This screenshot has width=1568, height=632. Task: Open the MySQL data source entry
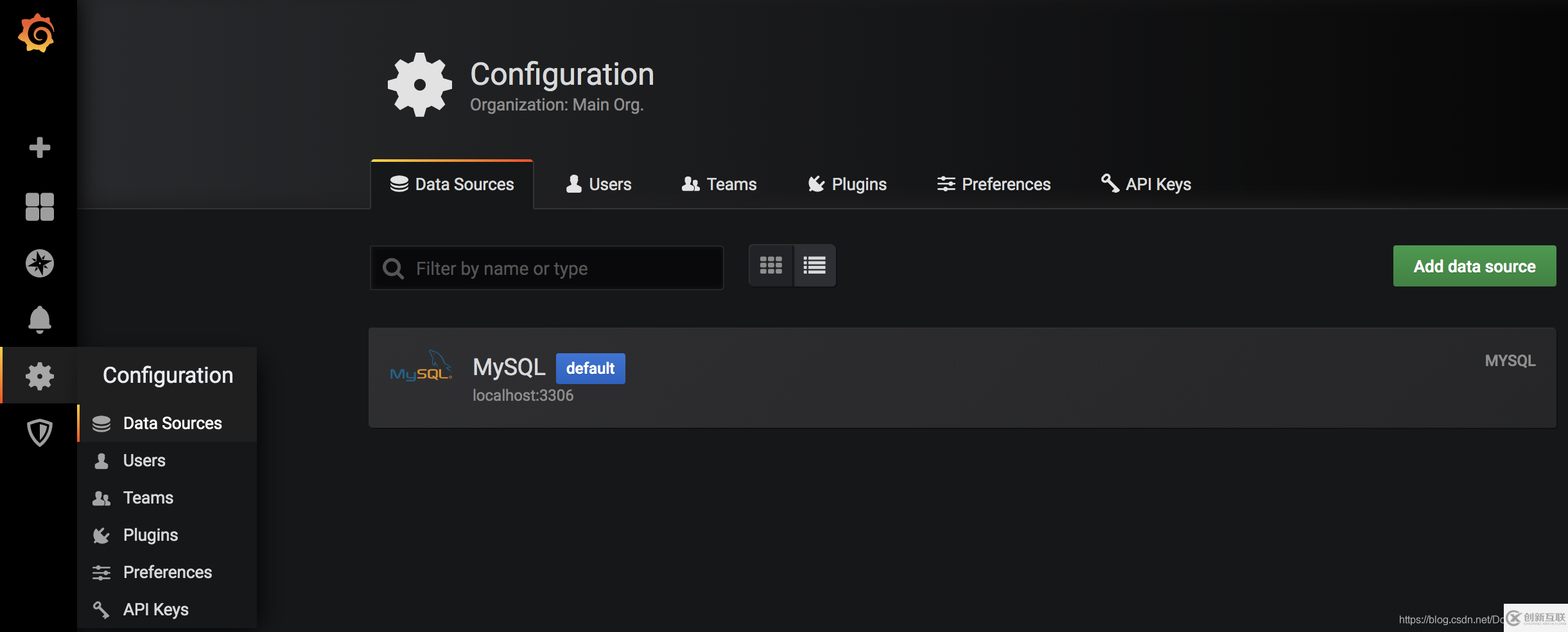[x=509, y=367]
